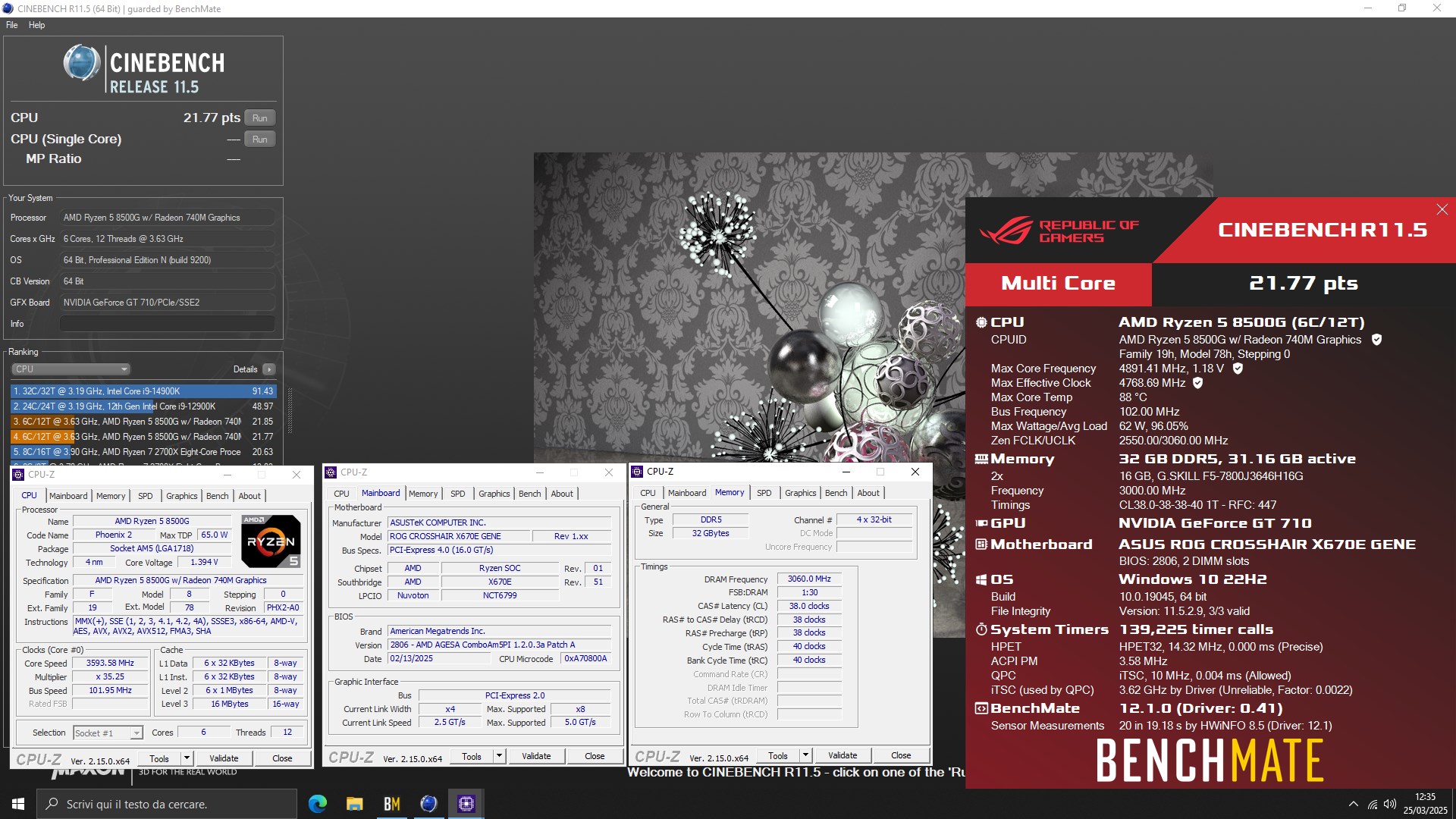Click the GFX Board value field

point(168,303)
